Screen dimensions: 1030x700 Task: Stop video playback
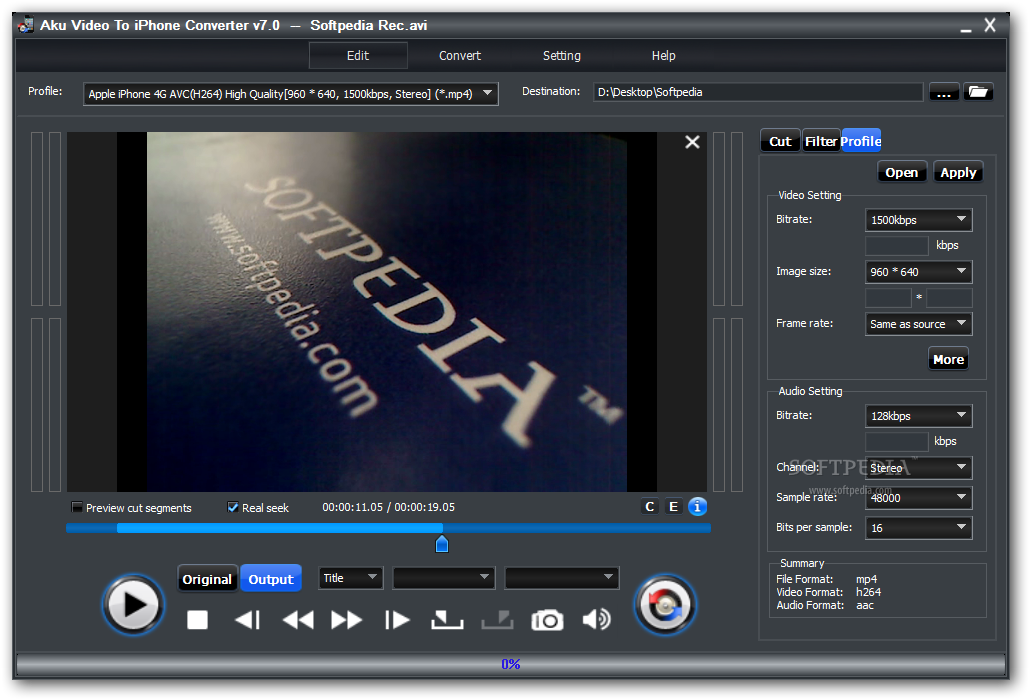[x=197, y=620]
